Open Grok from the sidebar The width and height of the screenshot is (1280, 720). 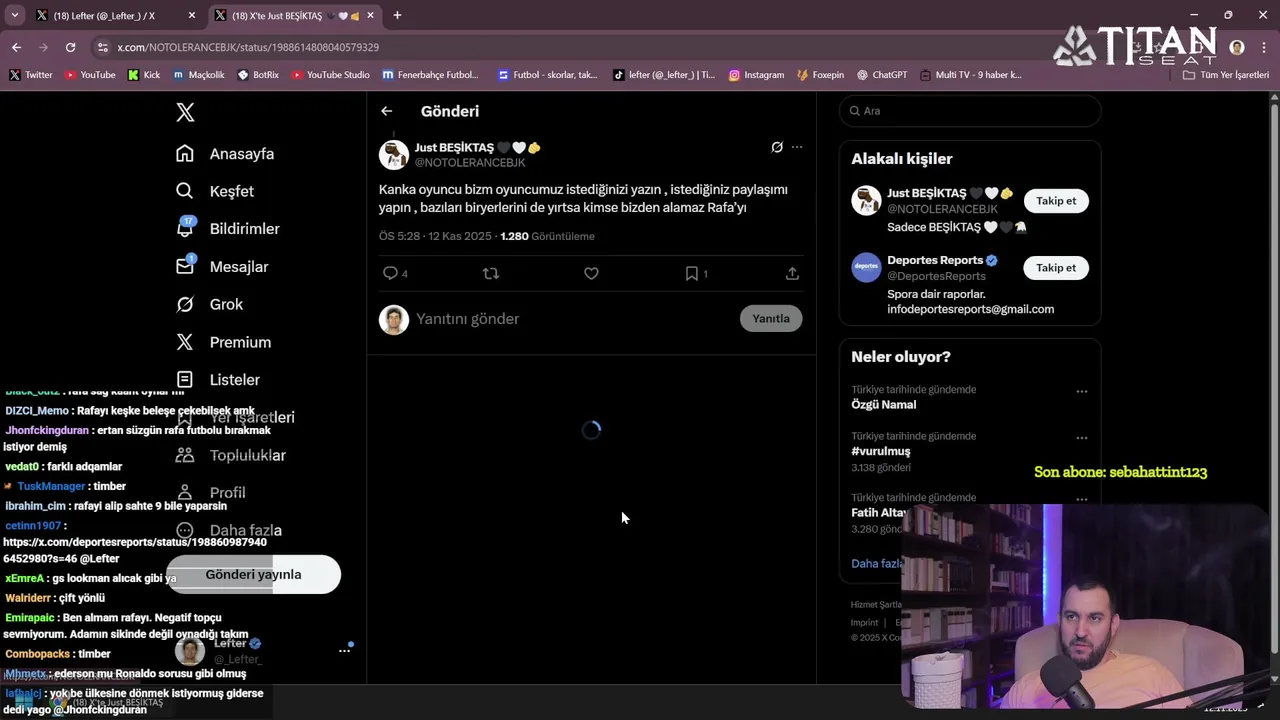tap(209, 304)
